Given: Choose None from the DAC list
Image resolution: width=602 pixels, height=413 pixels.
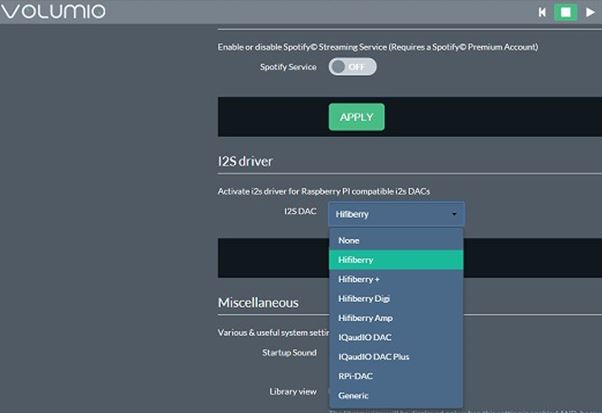Looking at the screenshot, I should pyautogui.click(x=396, y=240).
